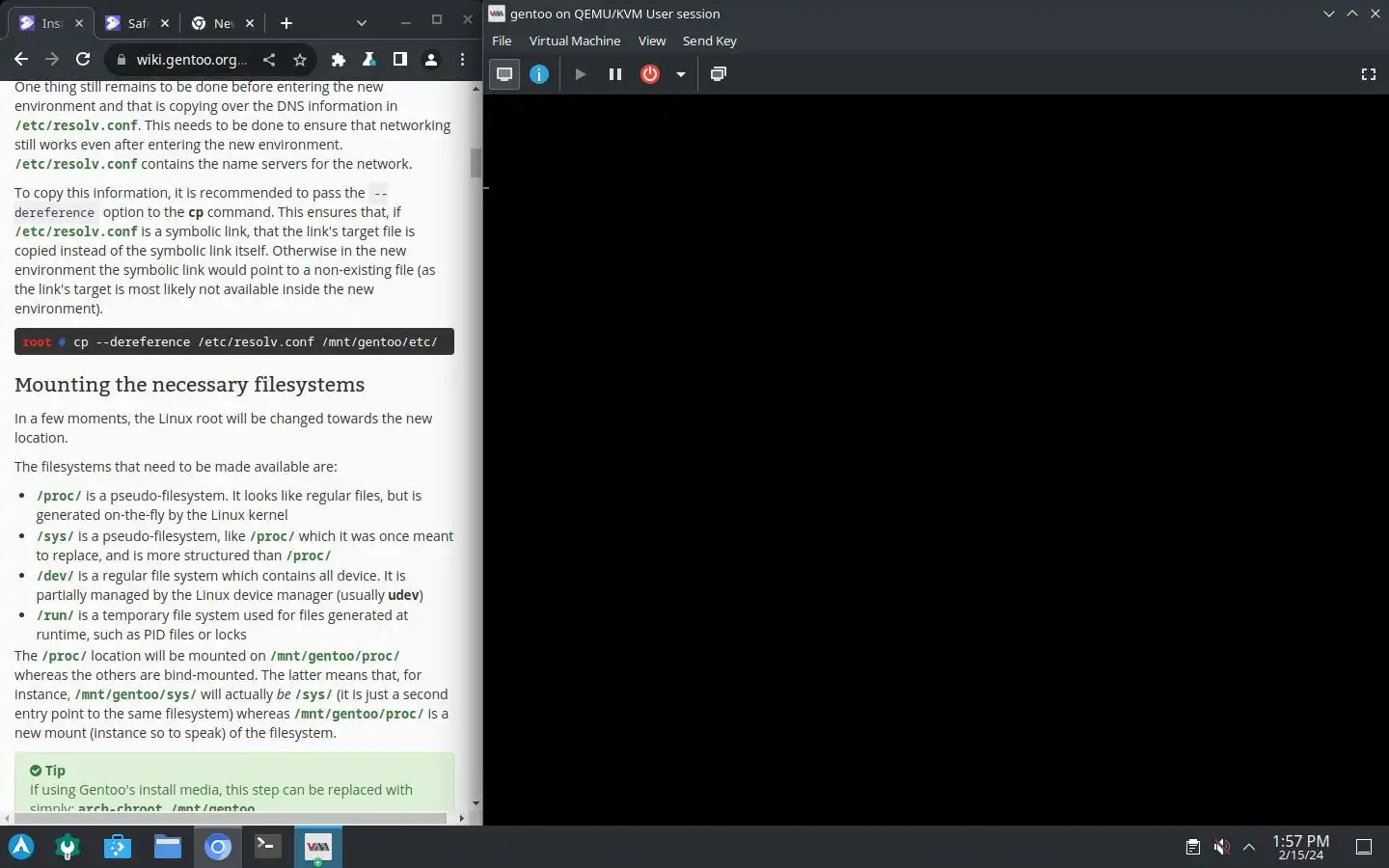Image resolution: width=1389 pixels, height=868 pixels.
Task: Toggle Chrome side panel
Action: click(x=399, y=60)
